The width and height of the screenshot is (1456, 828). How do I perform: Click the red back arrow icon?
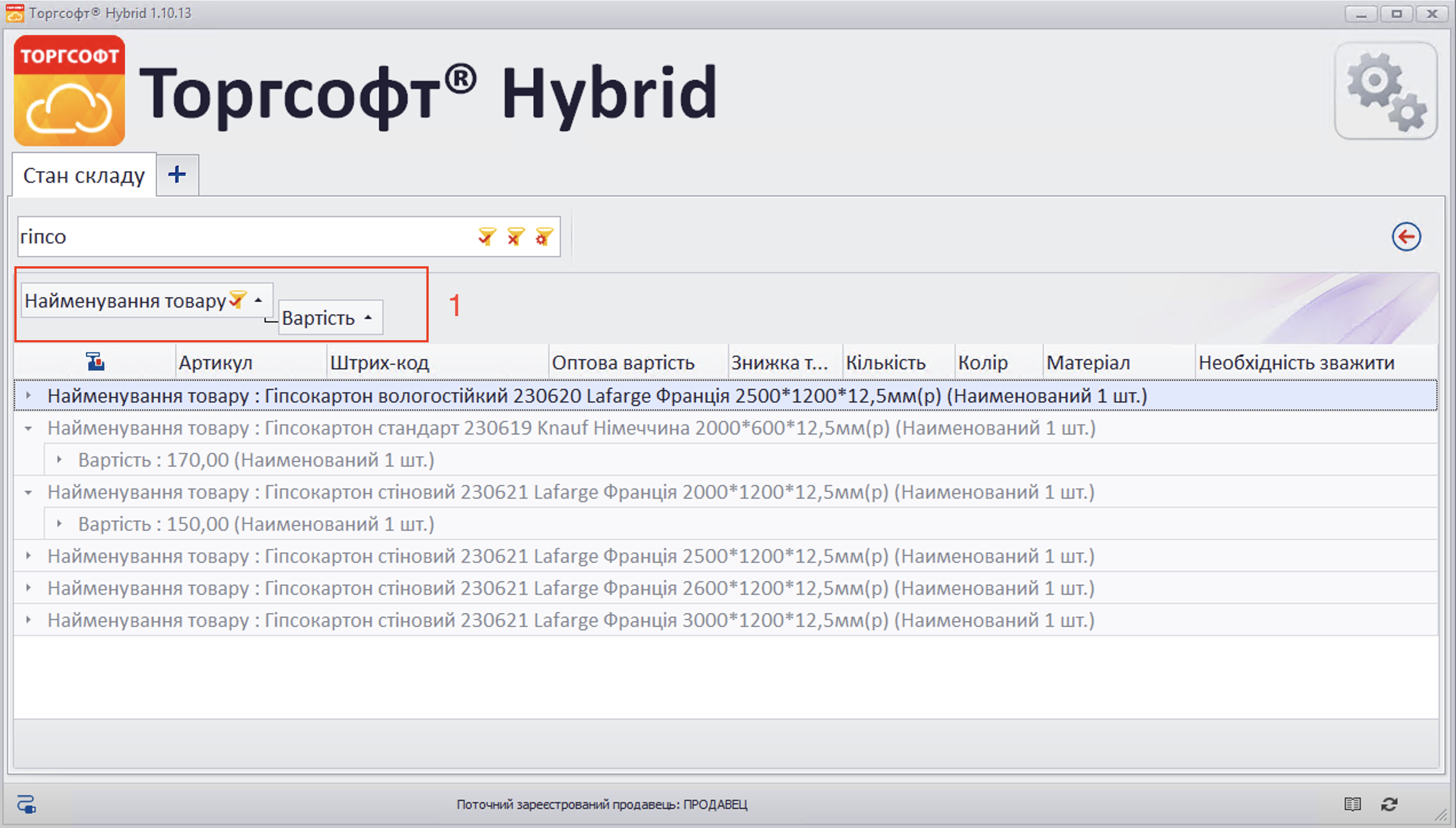[x=1406, y=236]
